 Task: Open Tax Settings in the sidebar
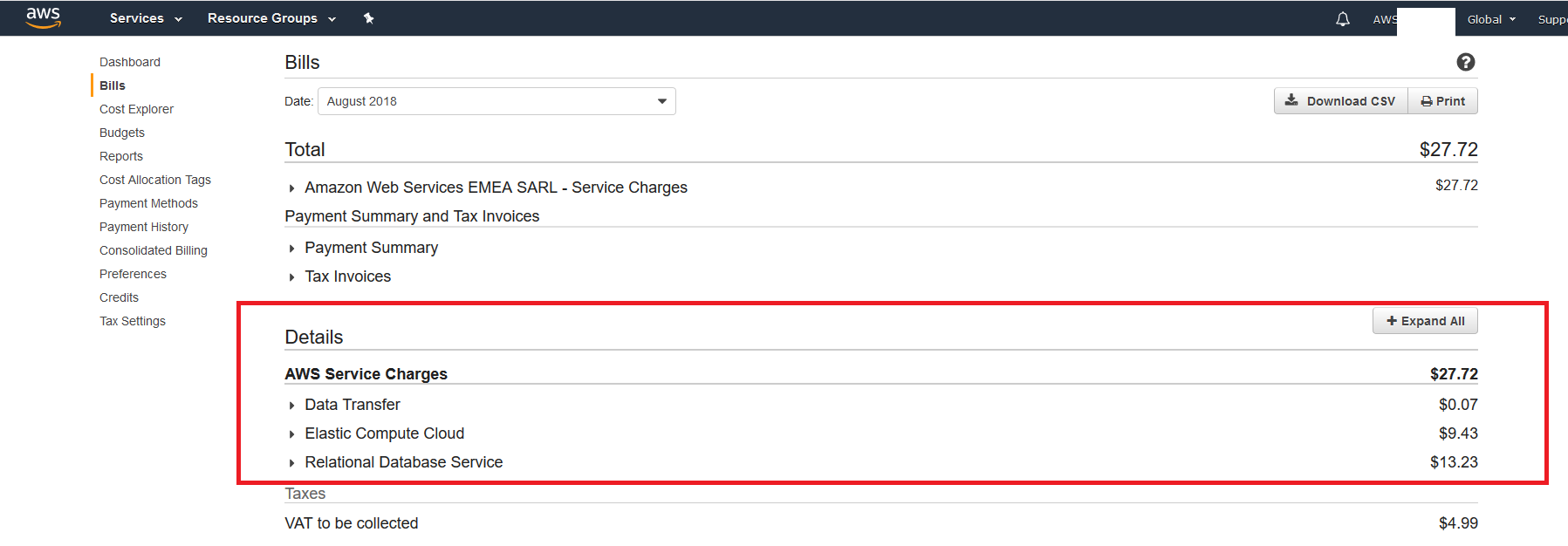click(133, 321)
